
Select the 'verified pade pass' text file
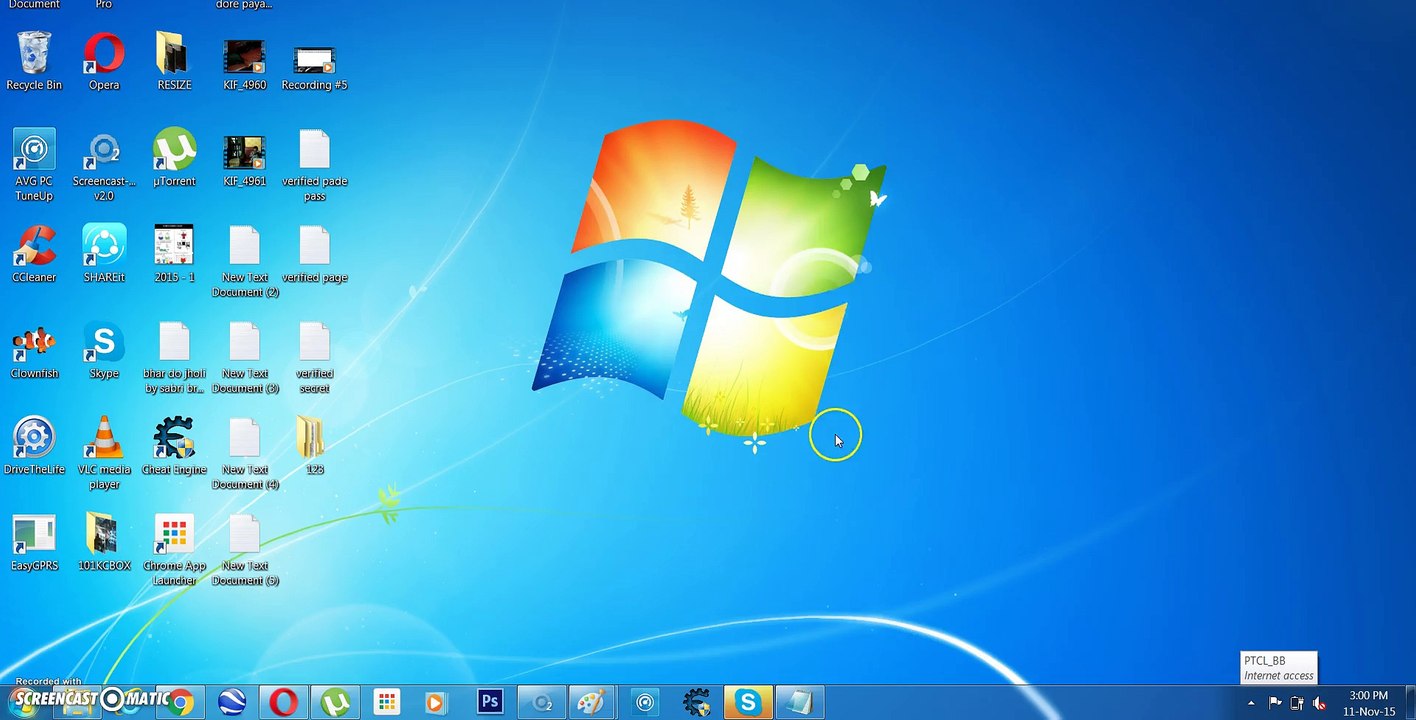tap(314, 165)
